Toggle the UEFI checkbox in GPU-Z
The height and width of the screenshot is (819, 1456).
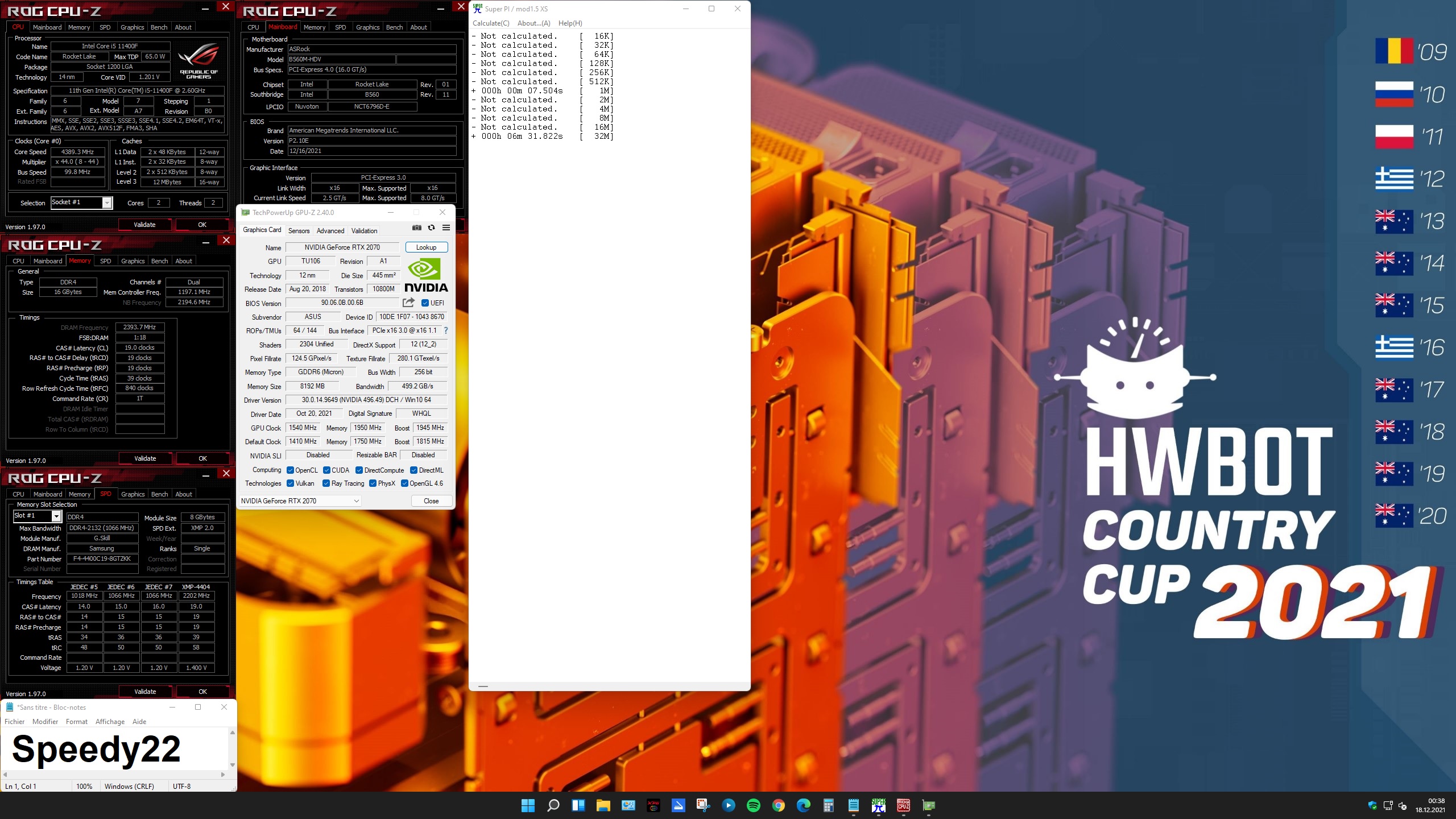click(x=425, y=303)
